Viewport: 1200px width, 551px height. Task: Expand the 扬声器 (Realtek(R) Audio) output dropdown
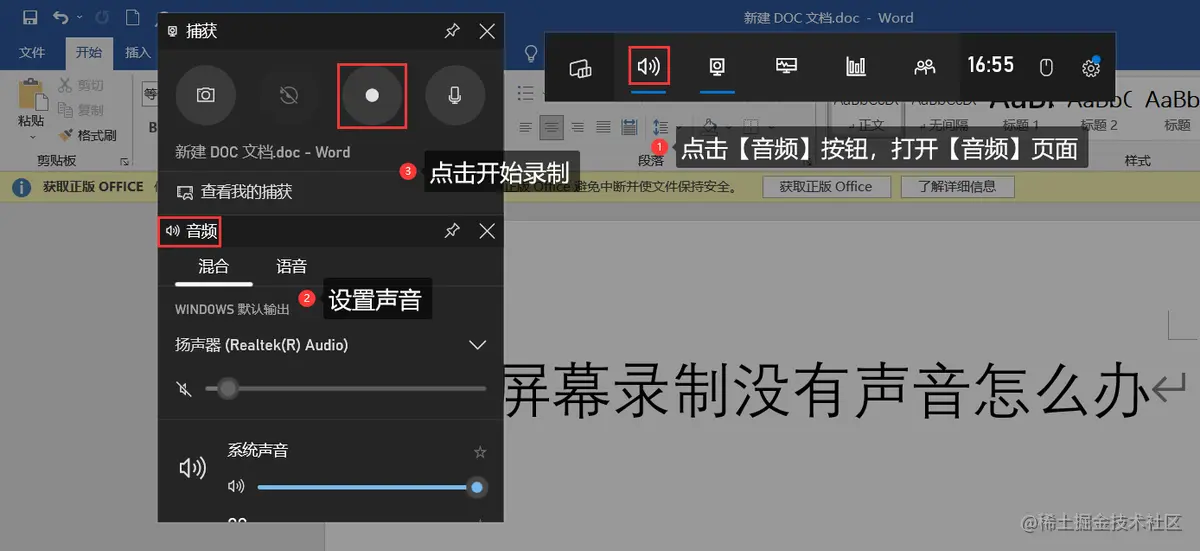coord(477,345)
